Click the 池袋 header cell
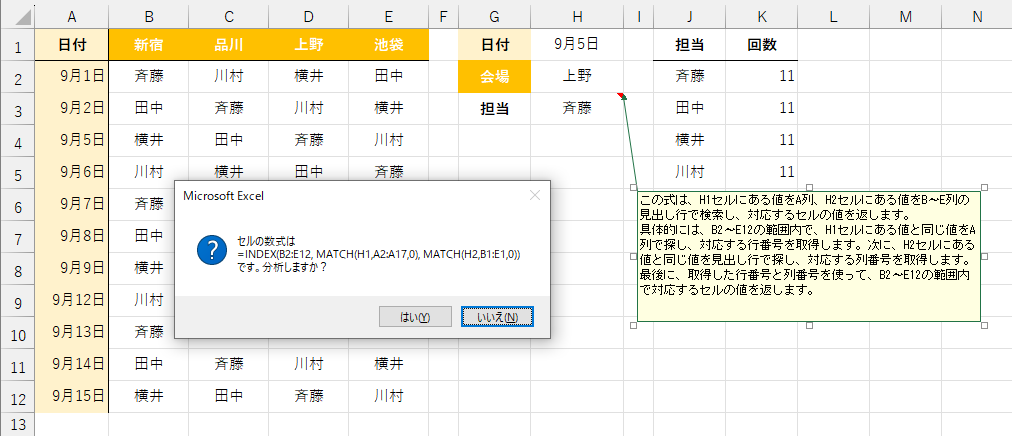The image size is (1012, 436). point(389,45)
